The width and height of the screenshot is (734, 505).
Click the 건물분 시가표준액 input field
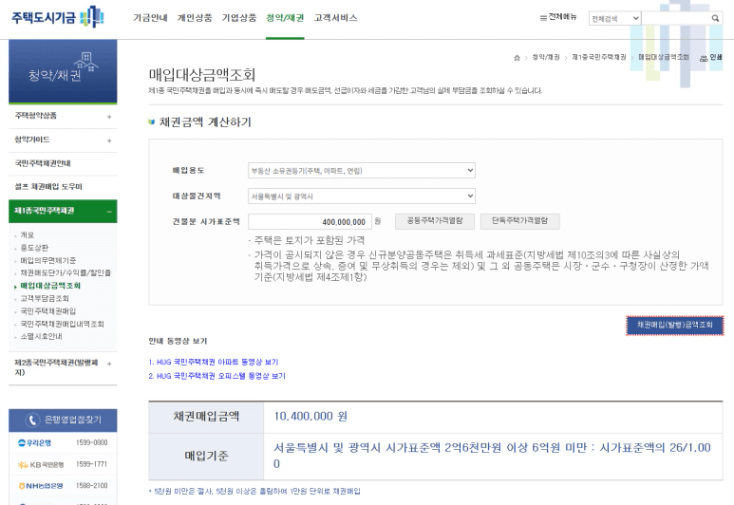pyautogui.click(x=310, y=222)
